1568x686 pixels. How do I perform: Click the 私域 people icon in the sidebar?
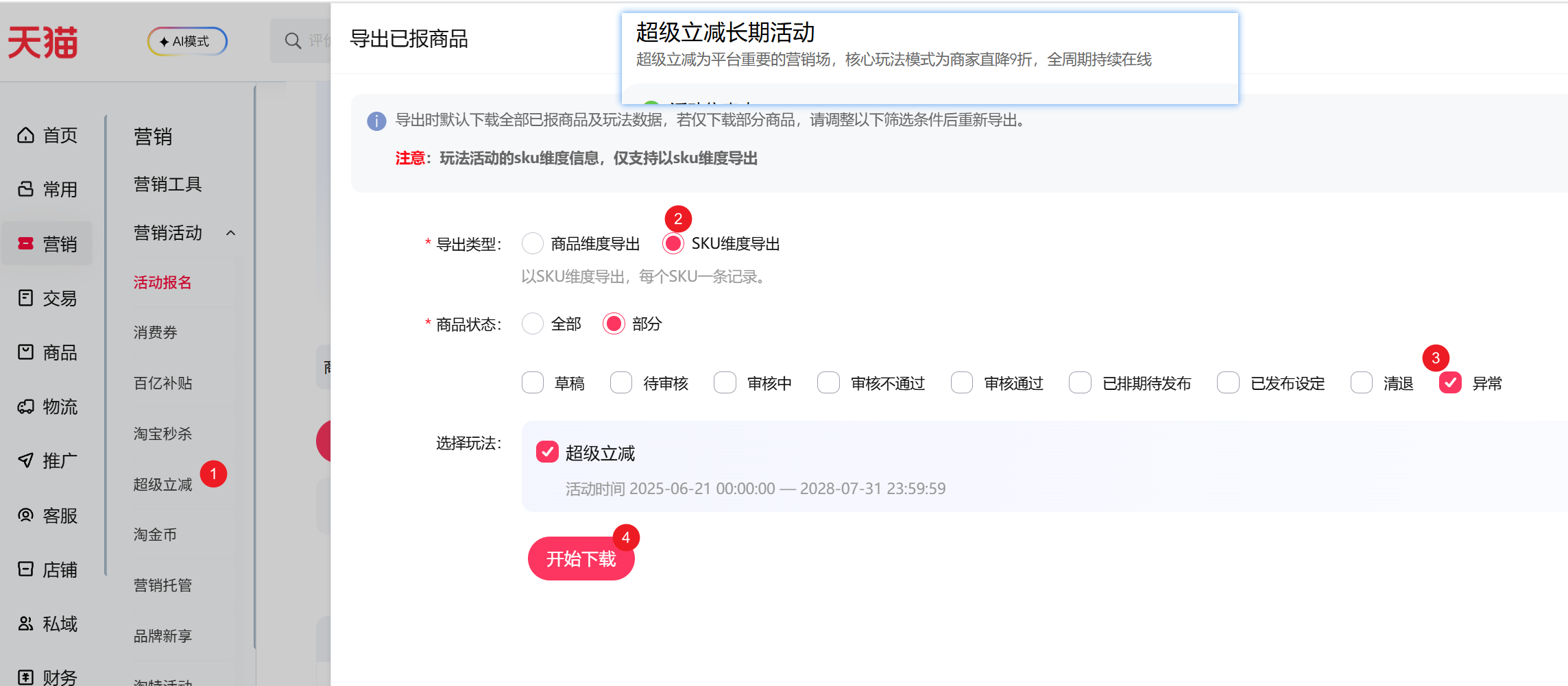(x=26, y=624)
